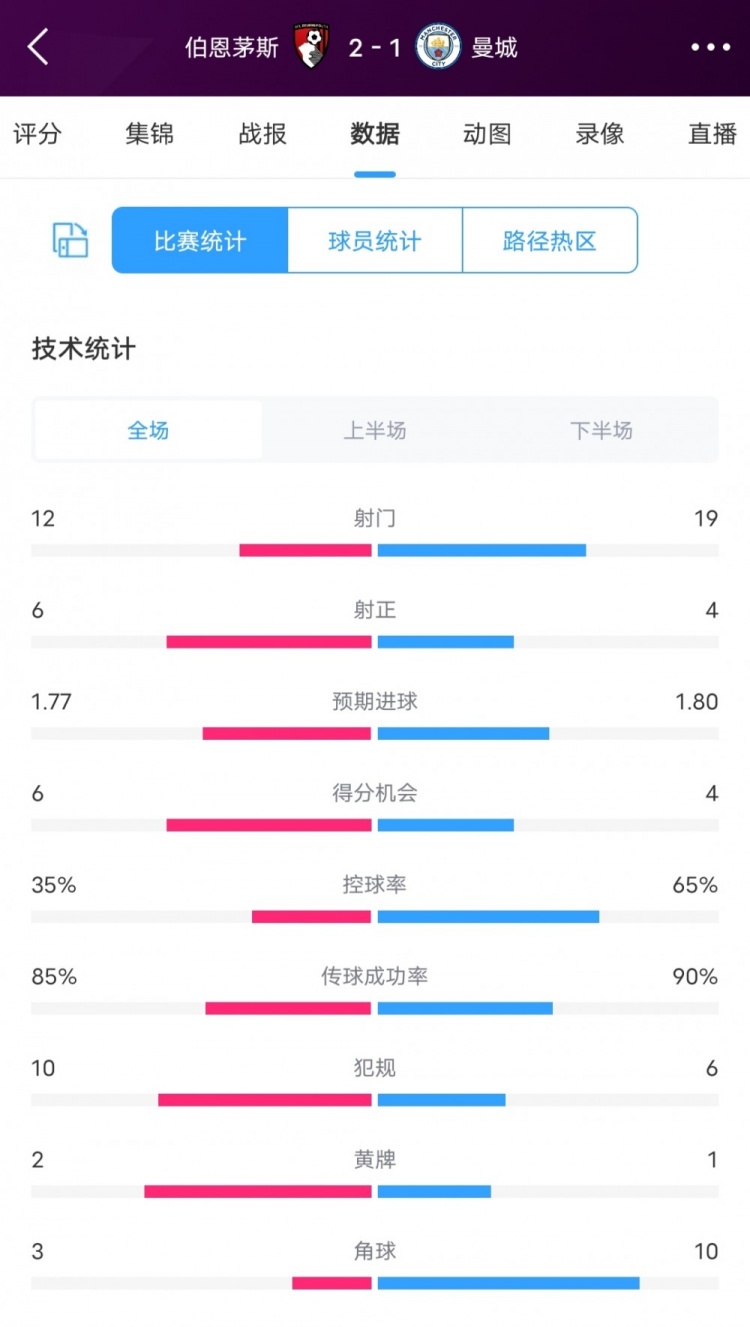
Task: Tap the 曼城 team name
Action: pos(494,47)
